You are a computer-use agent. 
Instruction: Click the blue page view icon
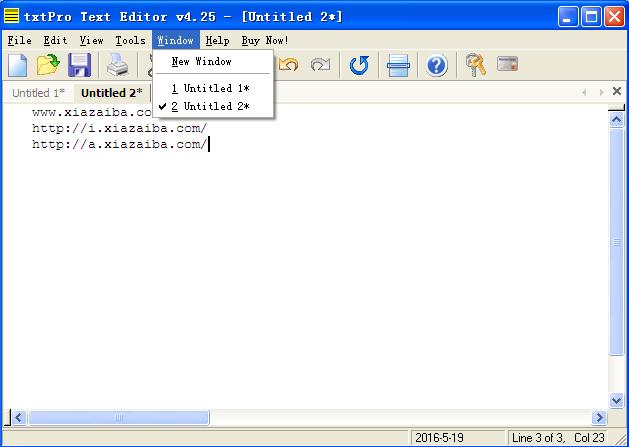(x=398, y=65)
